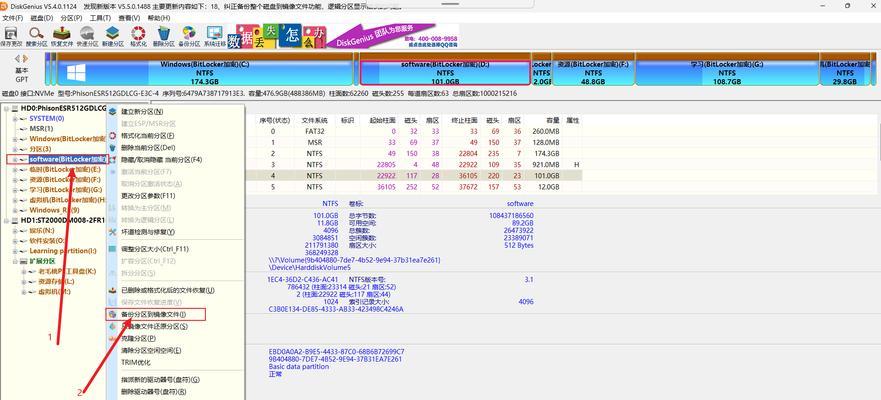
Task: Click the 备份分区 toolbar icon
Action: pyautogui.click(x=189, y=36)
